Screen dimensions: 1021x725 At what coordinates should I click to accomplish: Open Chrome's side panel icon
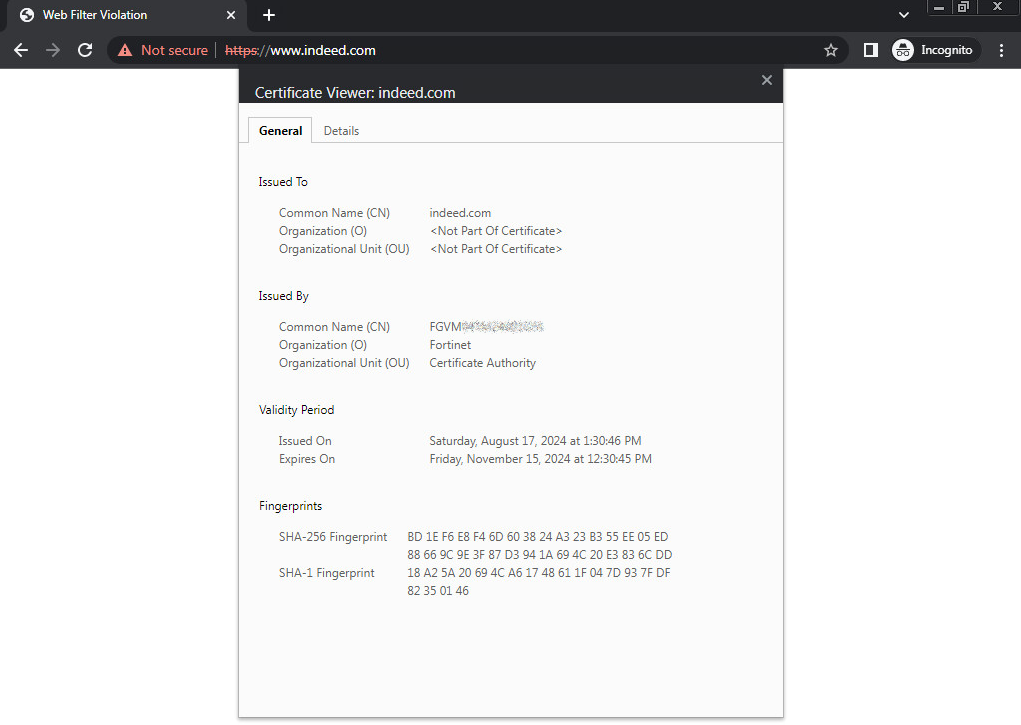pos(869,49)
